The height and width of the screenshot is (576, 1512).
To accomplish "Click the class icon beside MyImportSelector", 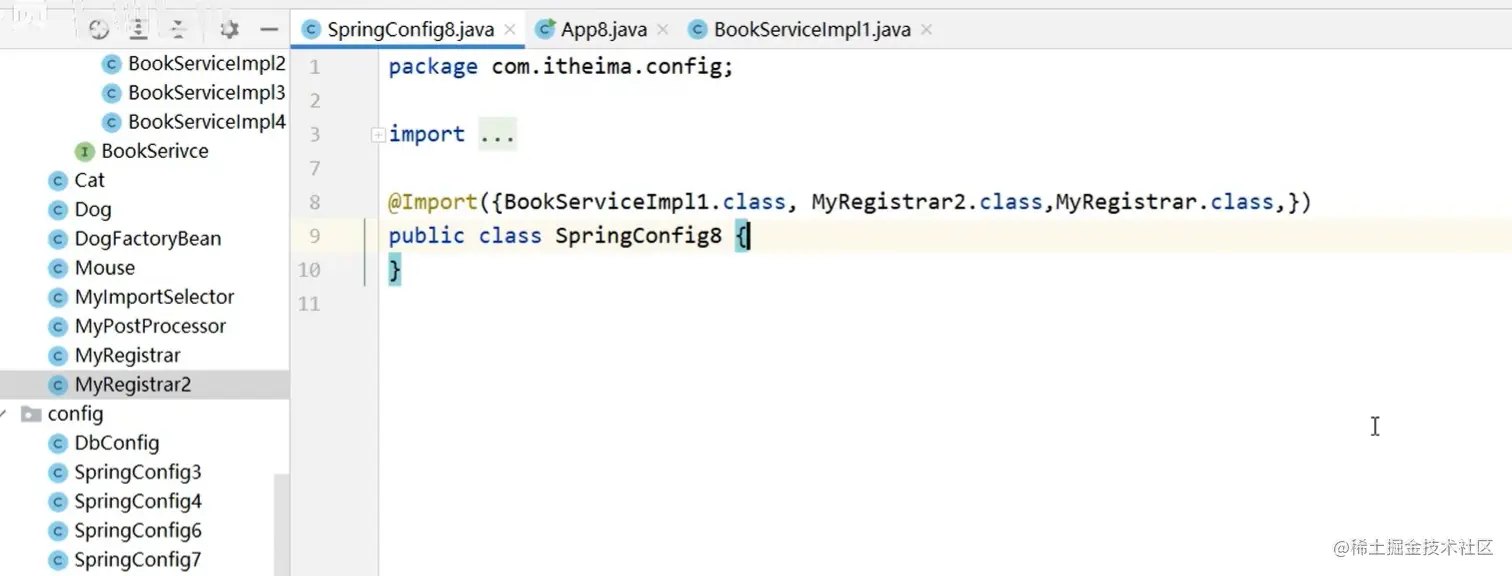I will (57, 297).
